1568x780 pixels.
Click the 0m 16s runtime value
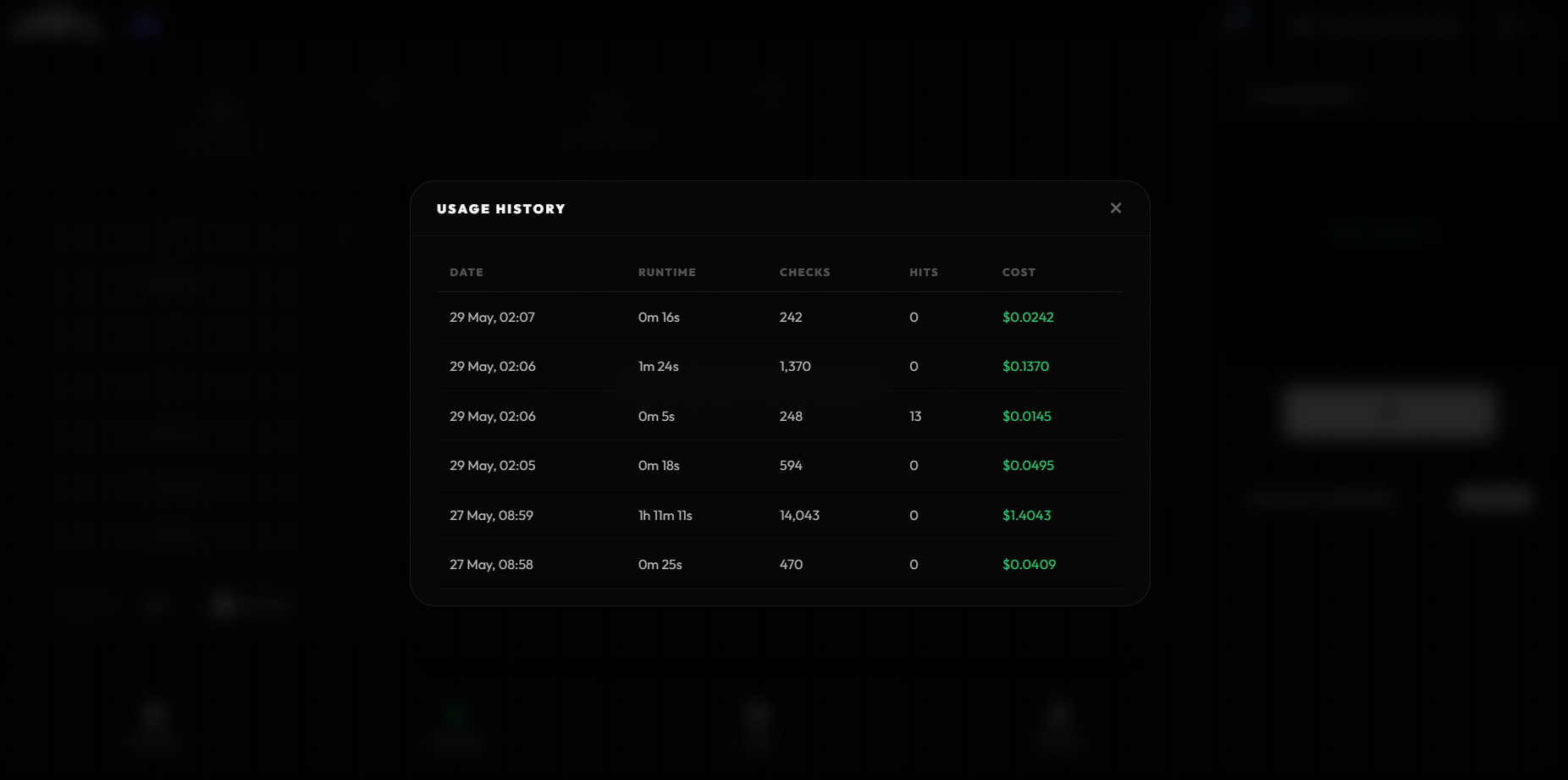click(x=659, y=318)
